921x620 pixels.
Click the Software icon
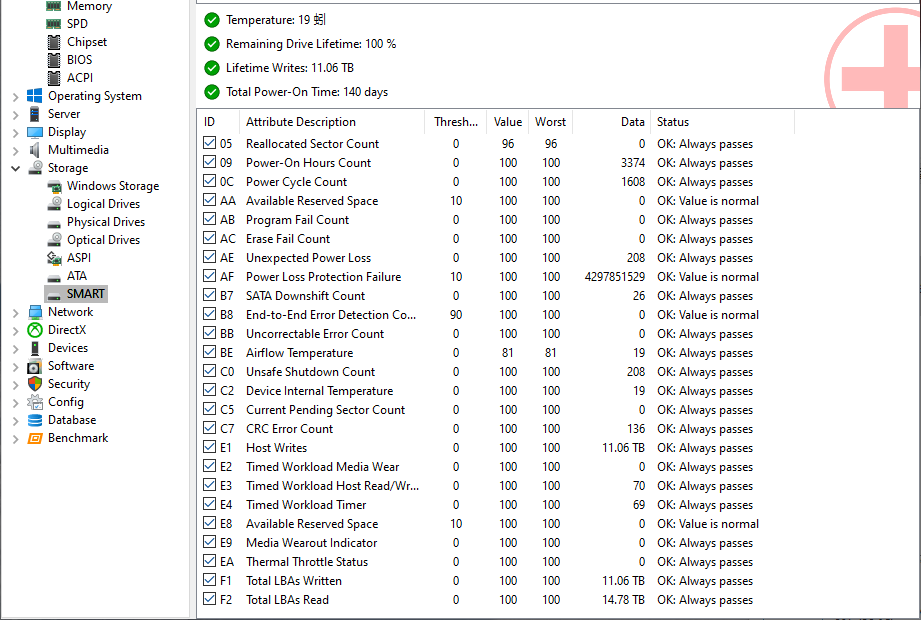[x=35, y=366]
